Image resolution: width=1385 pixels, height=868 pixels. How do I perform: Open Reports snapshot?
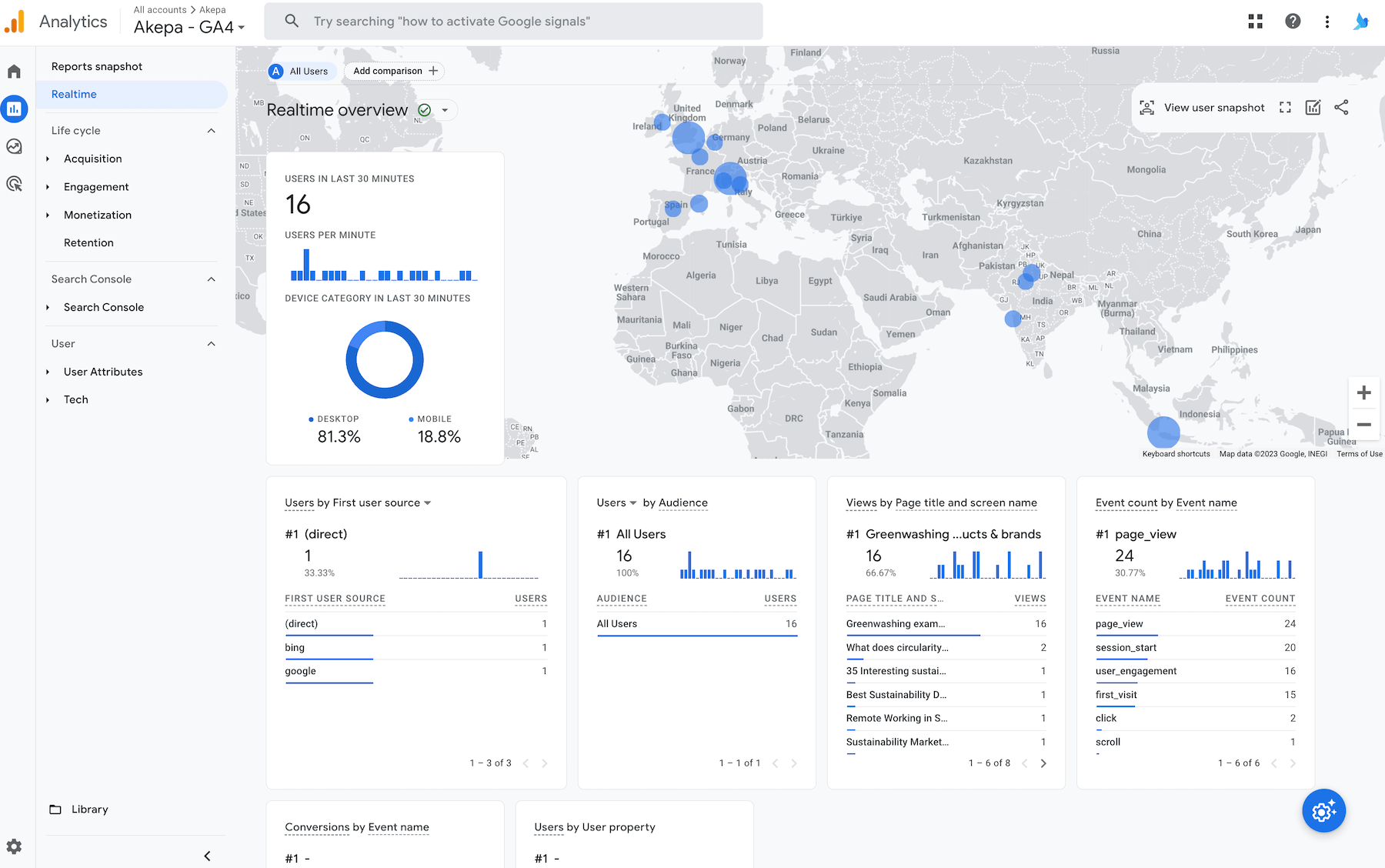coord(97,67)
